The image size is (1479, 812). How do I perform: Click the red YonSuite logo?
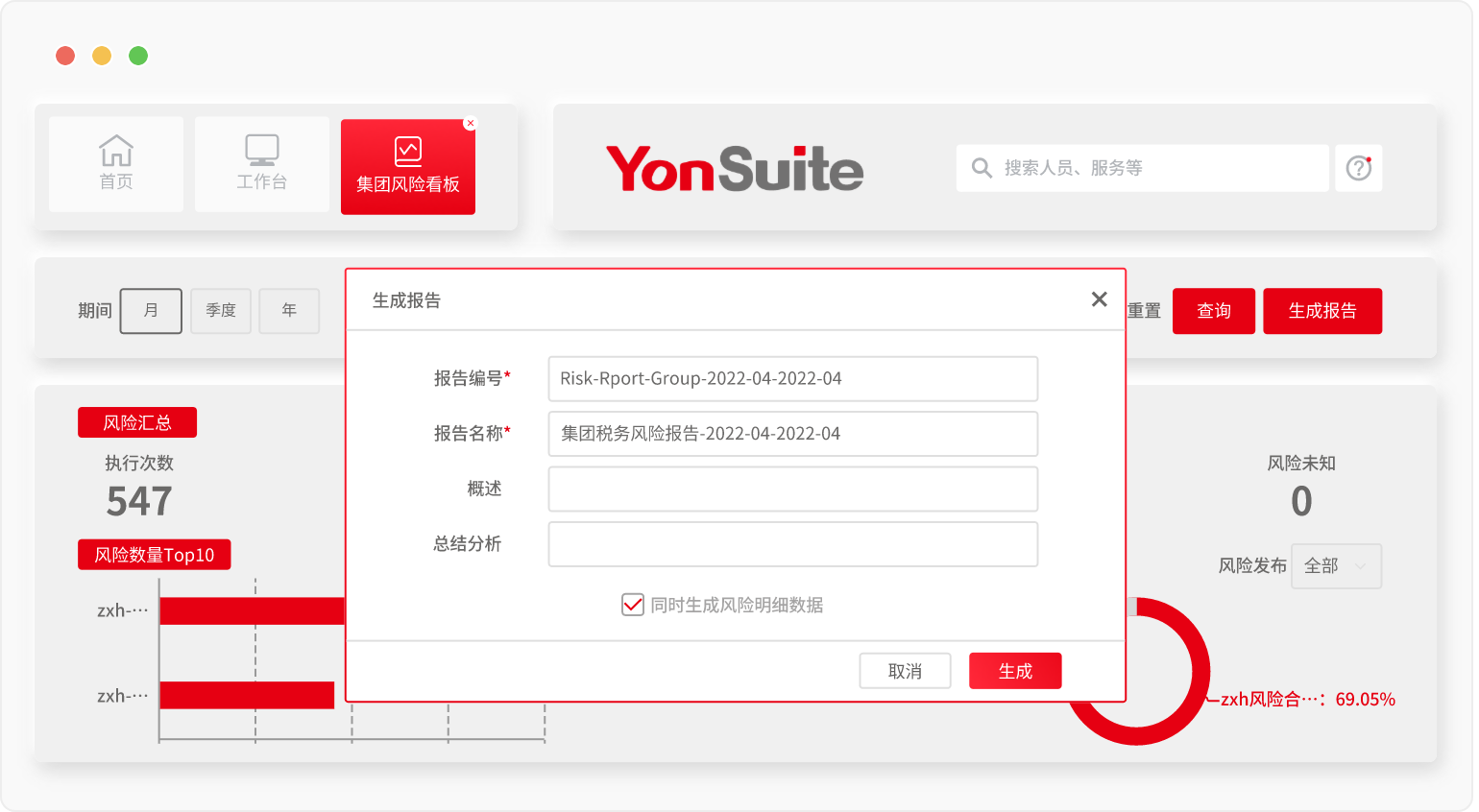(735, 169)
